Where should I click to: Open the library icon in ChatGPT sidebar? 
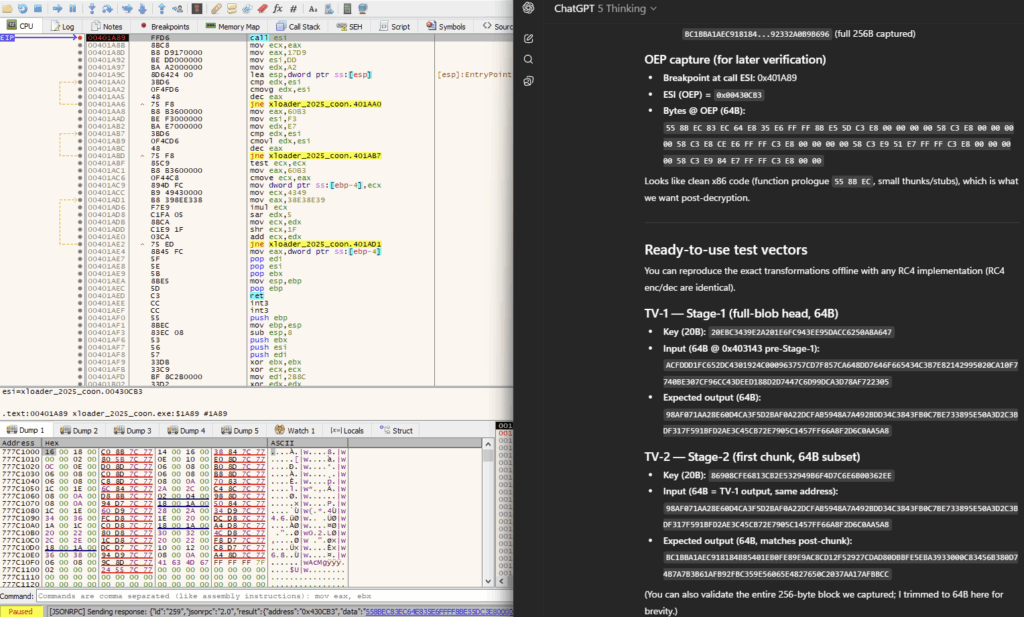pos(528,81)
